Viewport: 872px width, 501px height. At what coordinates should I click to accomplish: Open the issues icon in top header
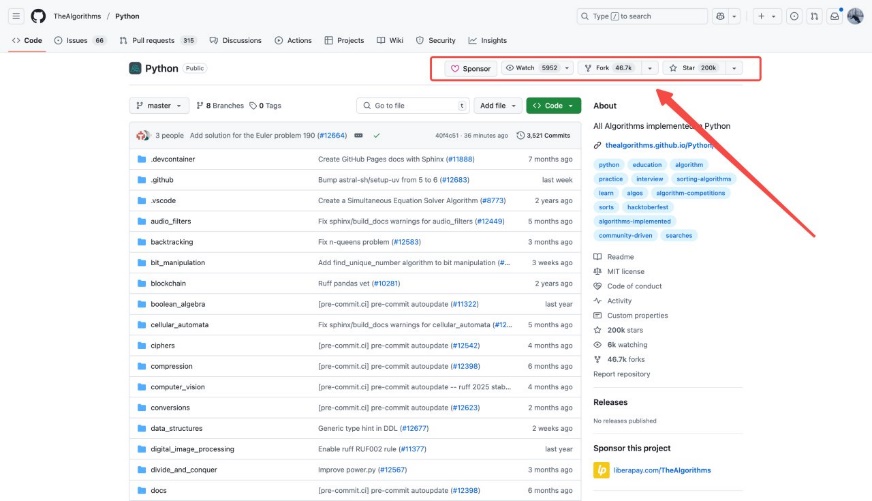click(x=794, y=16)
